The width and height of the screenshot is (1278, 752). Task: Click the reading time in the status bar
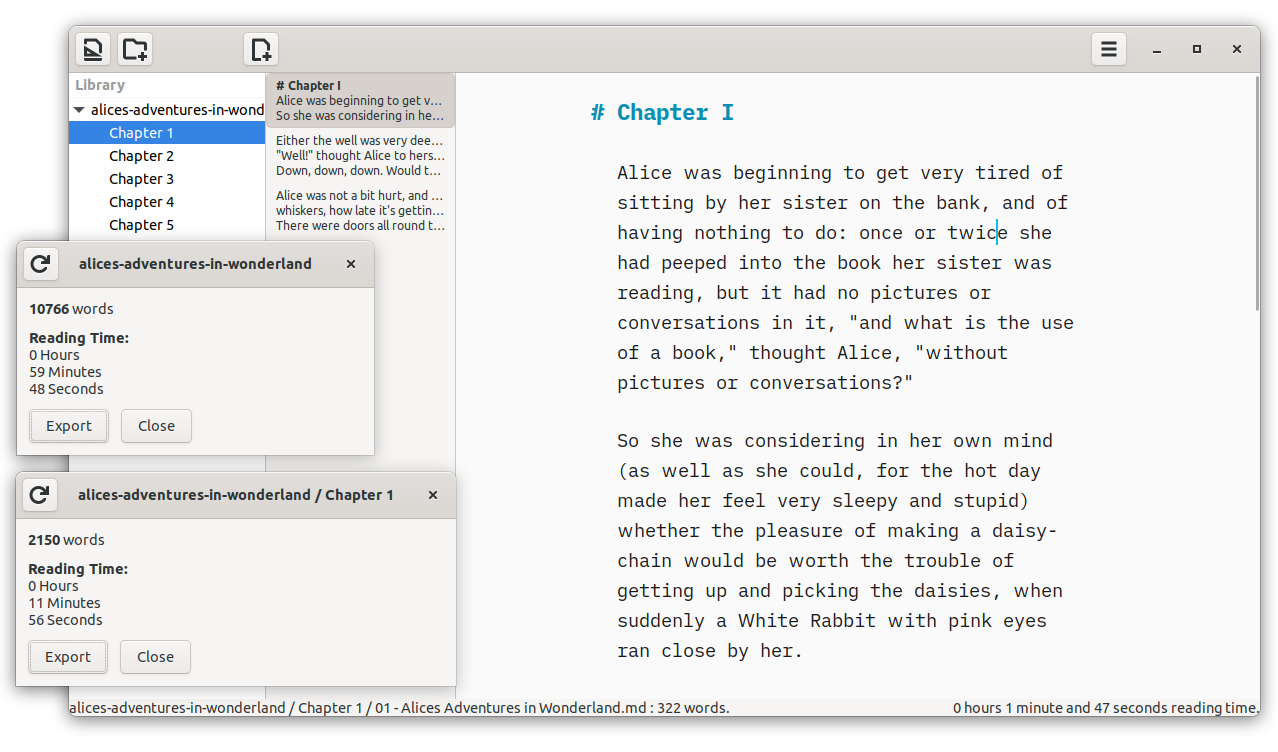point(1104,707)
